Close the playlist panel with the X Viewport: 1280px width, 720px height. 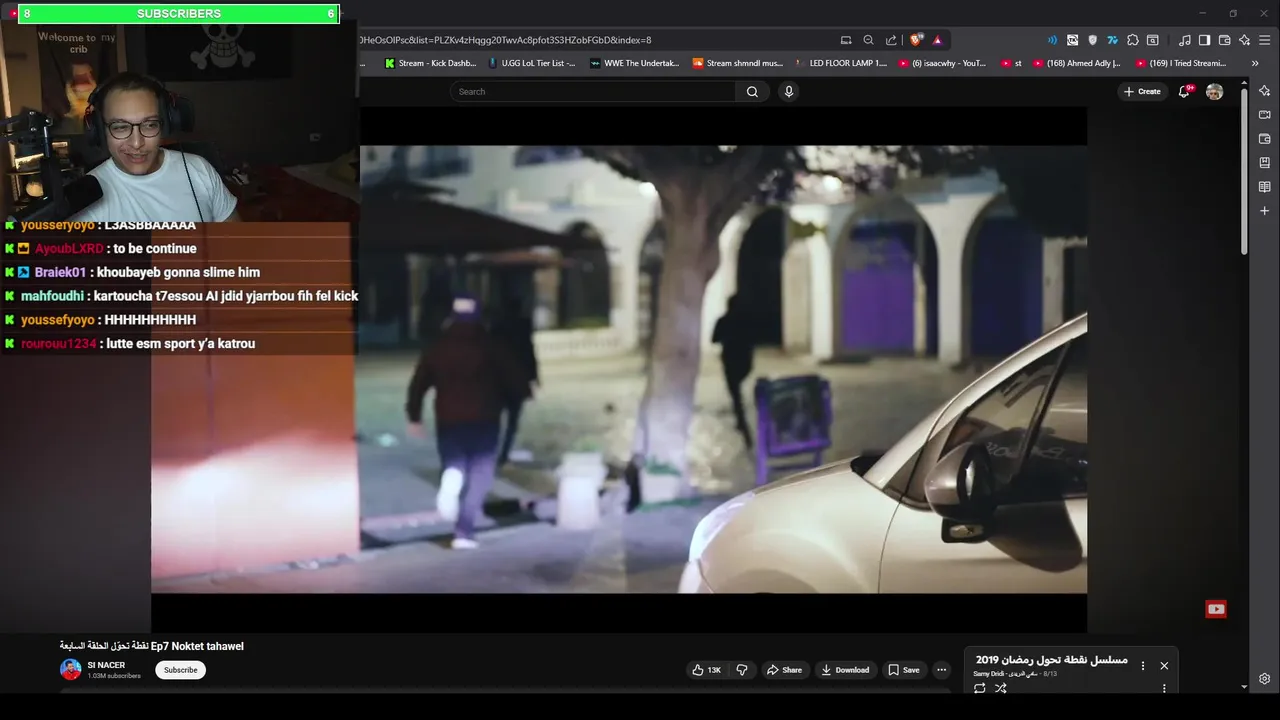1164,666
